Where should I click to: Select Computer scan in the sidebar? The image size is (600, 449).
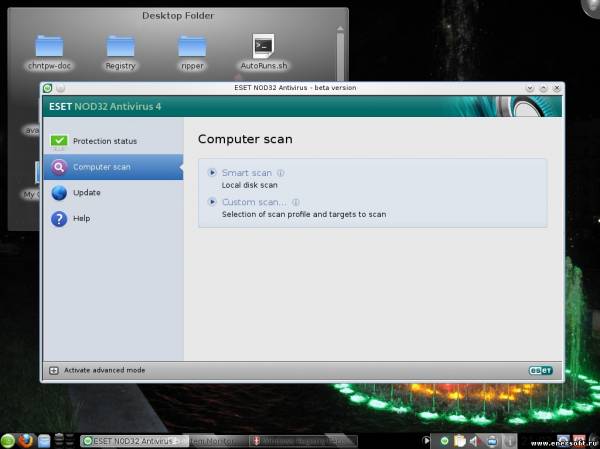click(113, 167)
